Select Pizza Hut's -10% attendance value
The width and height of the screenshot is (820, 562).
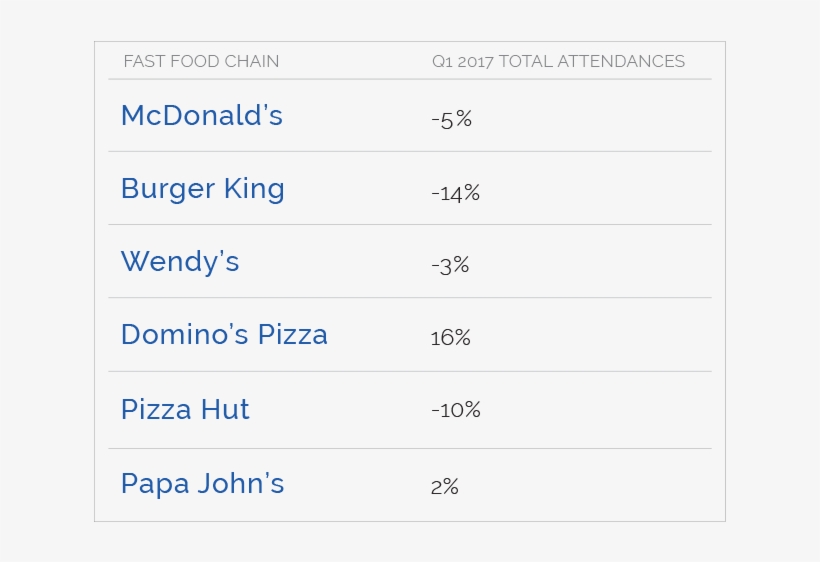tap(456, 410)
